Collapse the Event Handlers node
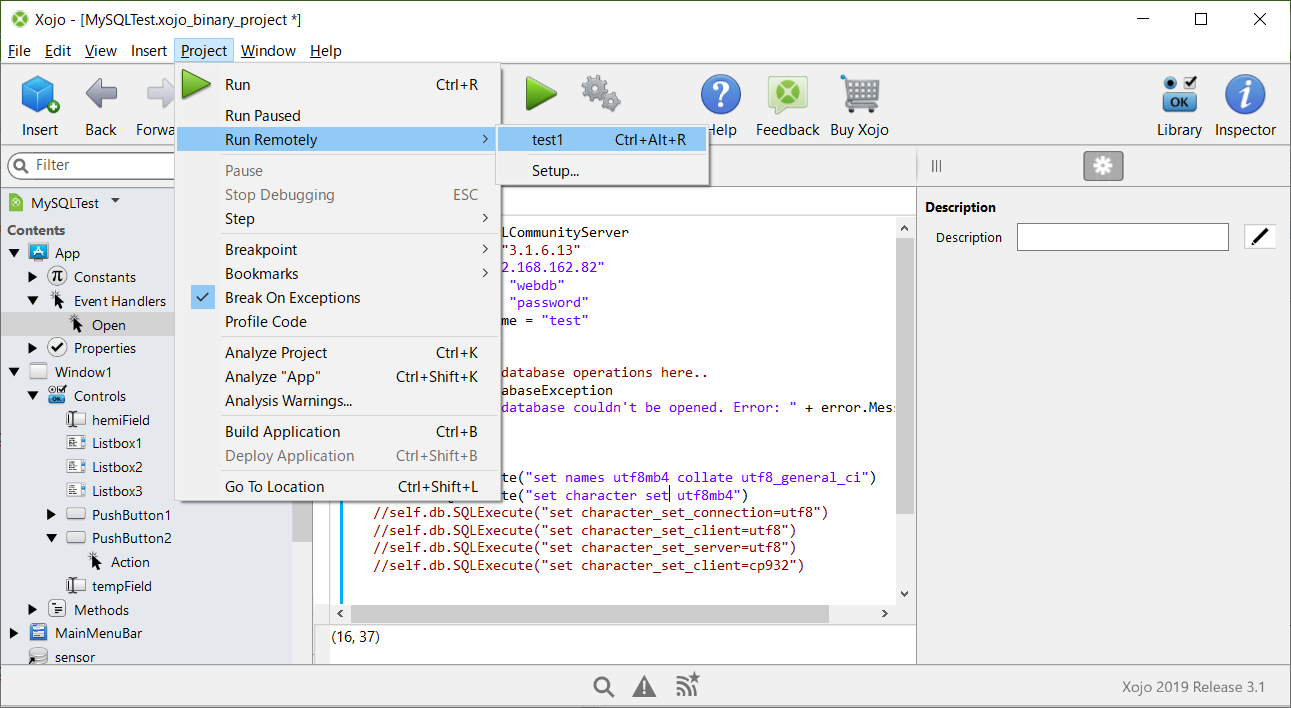Image resolution: width=1291 pixels, height=708 pixels. 33,301
